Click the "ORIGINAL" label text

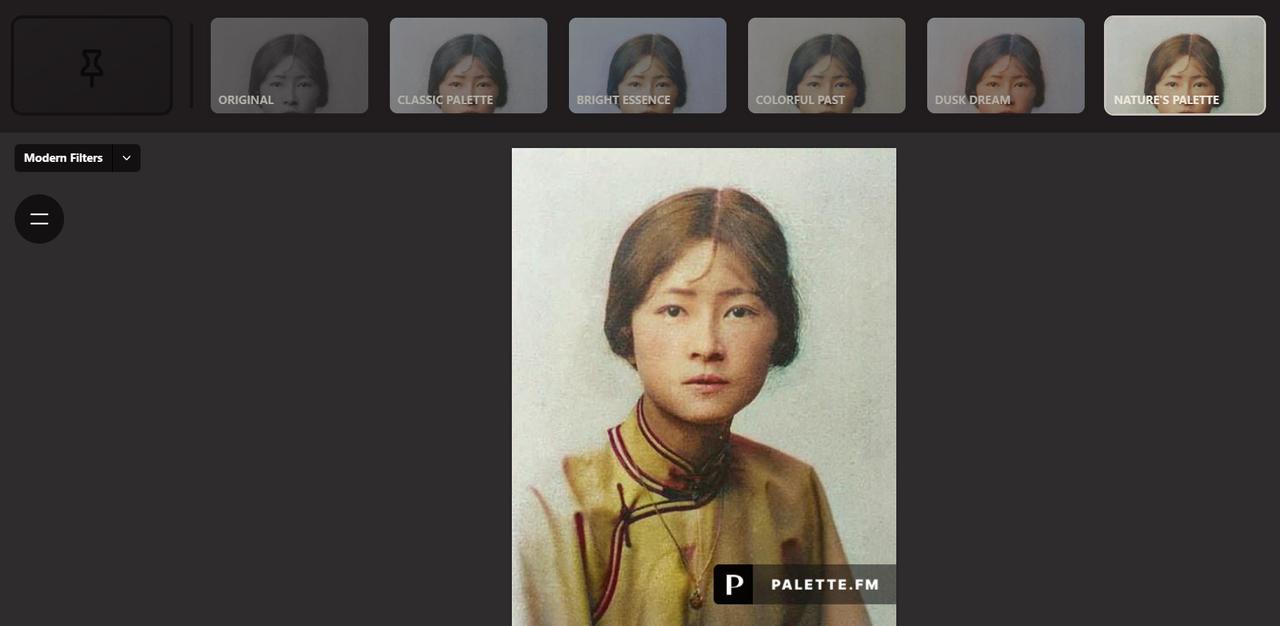246,100
